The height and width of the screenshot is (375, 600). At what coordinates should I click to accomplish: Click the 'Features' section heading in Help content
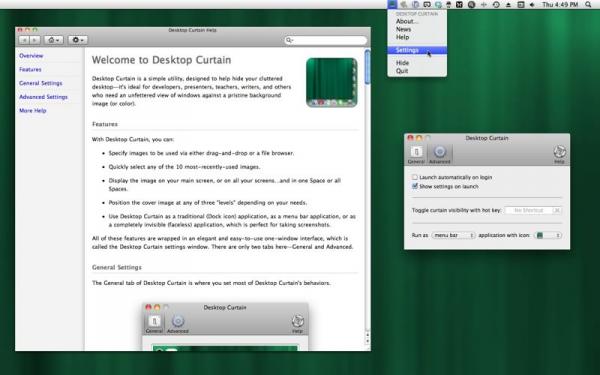click(105, 124)
